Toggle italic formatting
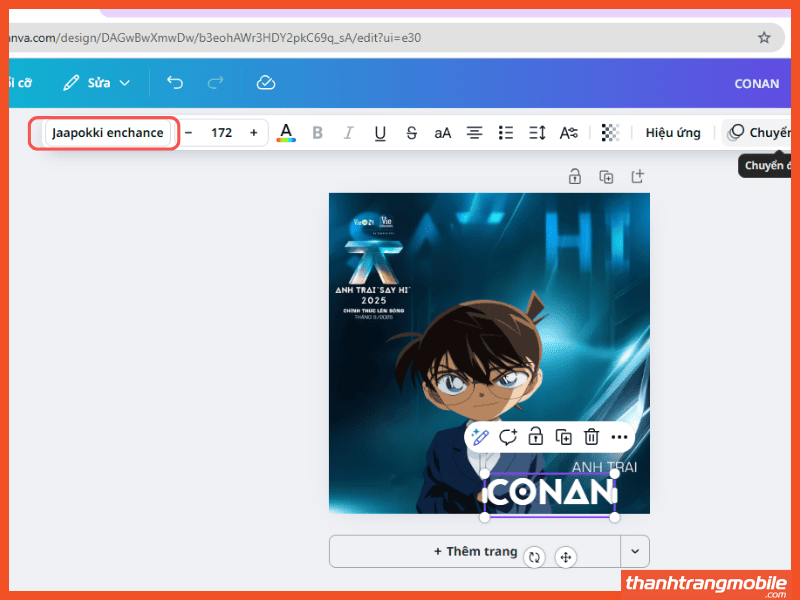The width and height of the screenshot is (800, 600). point(348,133)
